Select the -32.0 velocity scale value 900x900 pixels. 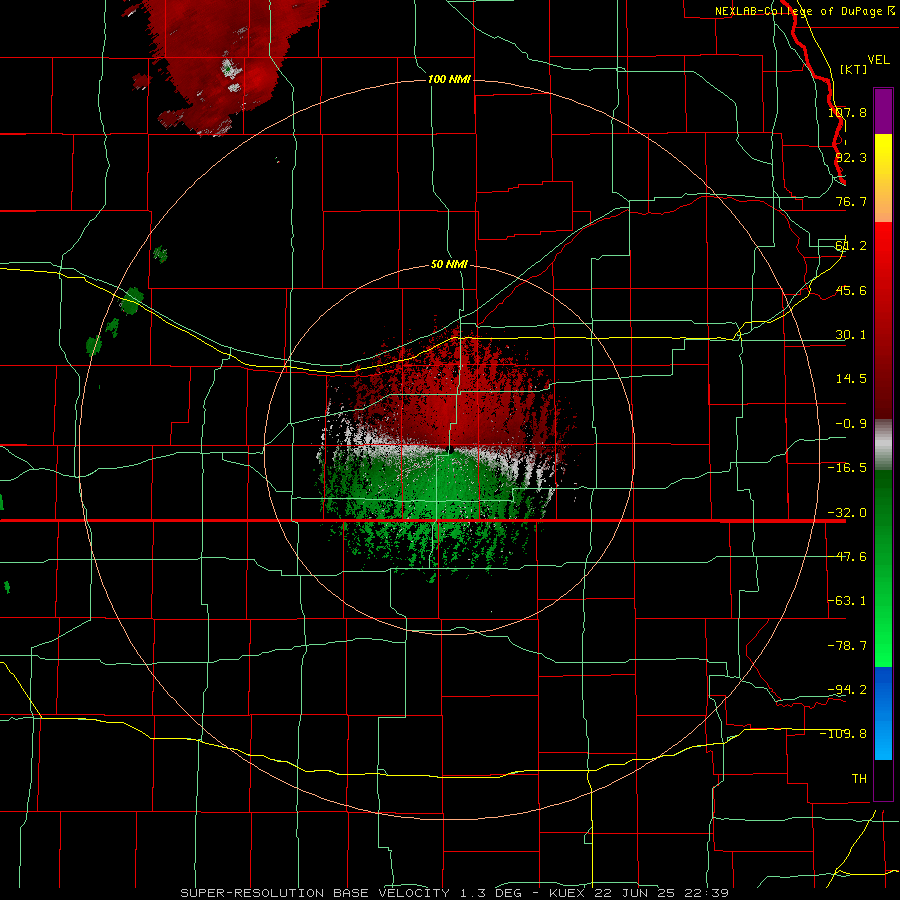click(x=847, y=513)
